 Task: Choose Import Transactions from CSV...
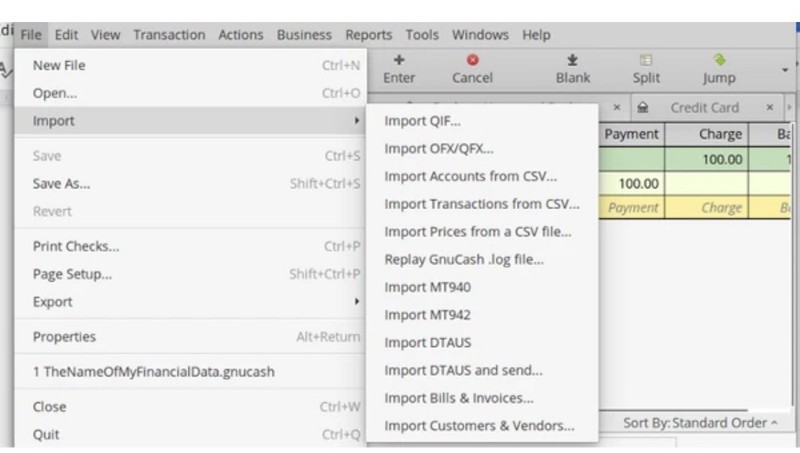point(482,204)
